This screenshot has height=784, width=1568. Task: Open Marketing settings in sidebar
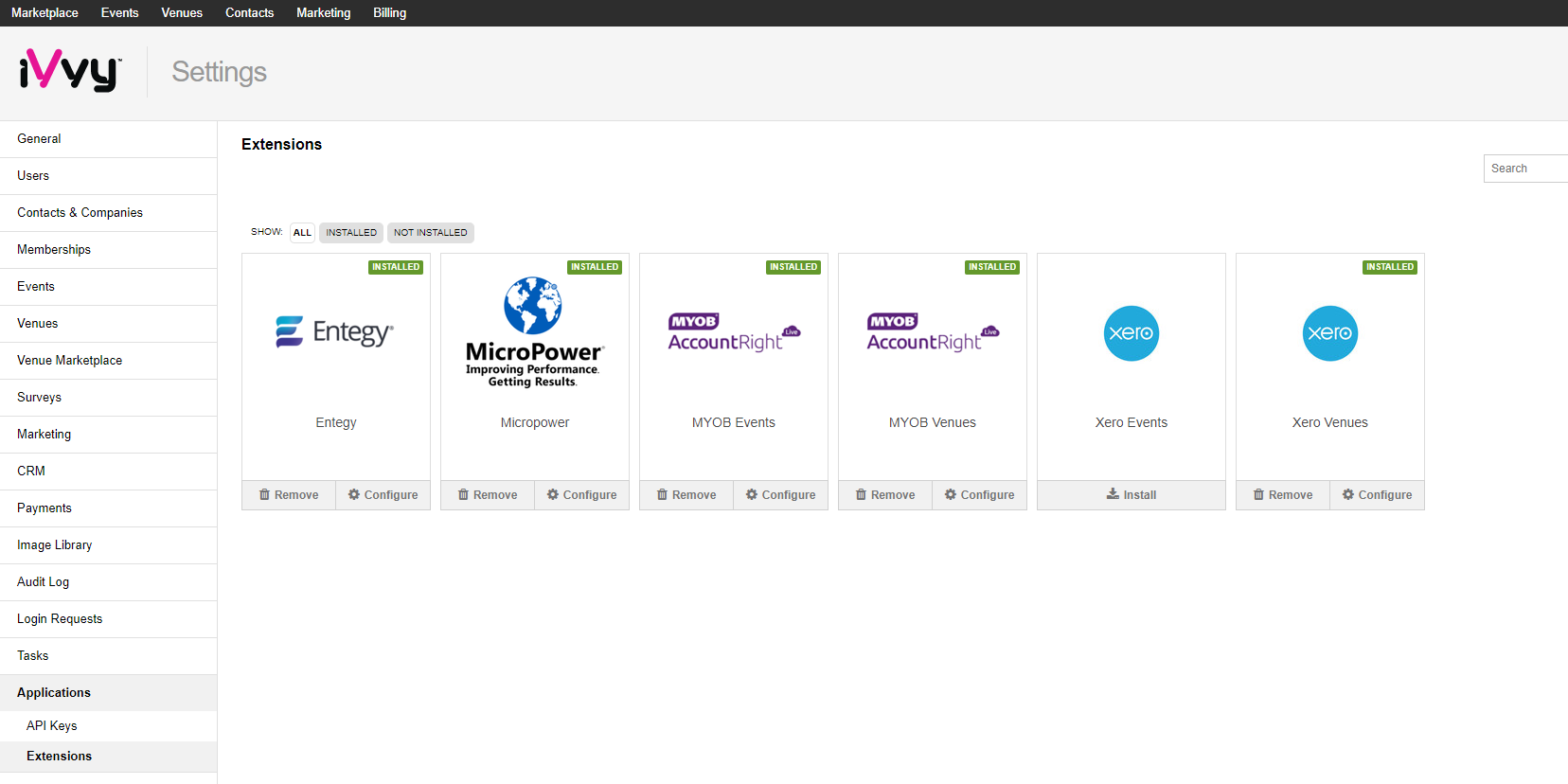click(x=108, y=435)
